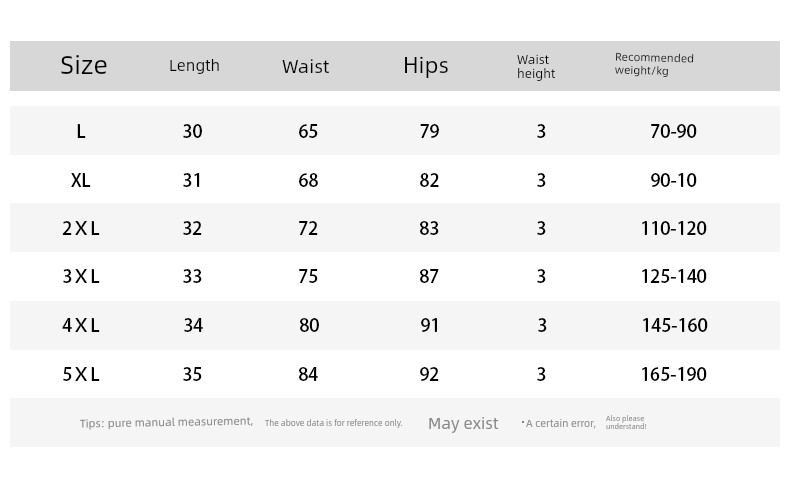790x494 pixels.
Task: Click the 'Tips: pure manual measurement' note
Action: [166, 422]
